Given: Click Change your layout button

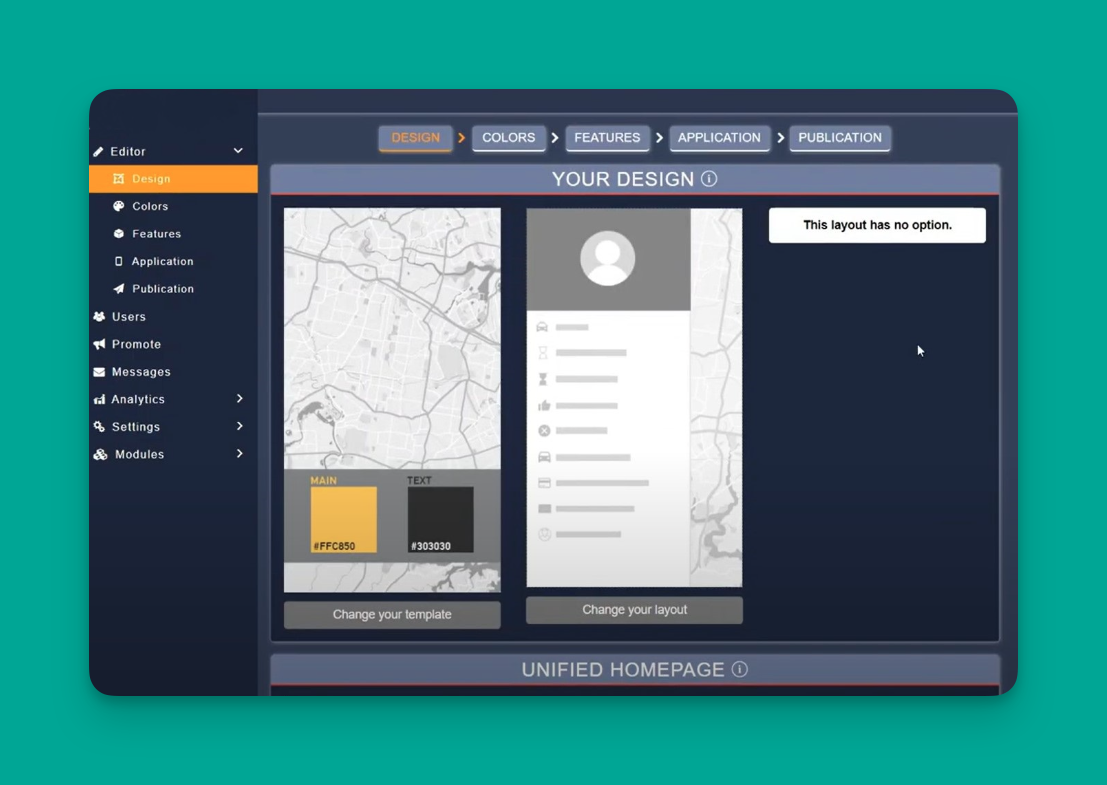Looking at the screenshot, I should click(x=634, y=610).
